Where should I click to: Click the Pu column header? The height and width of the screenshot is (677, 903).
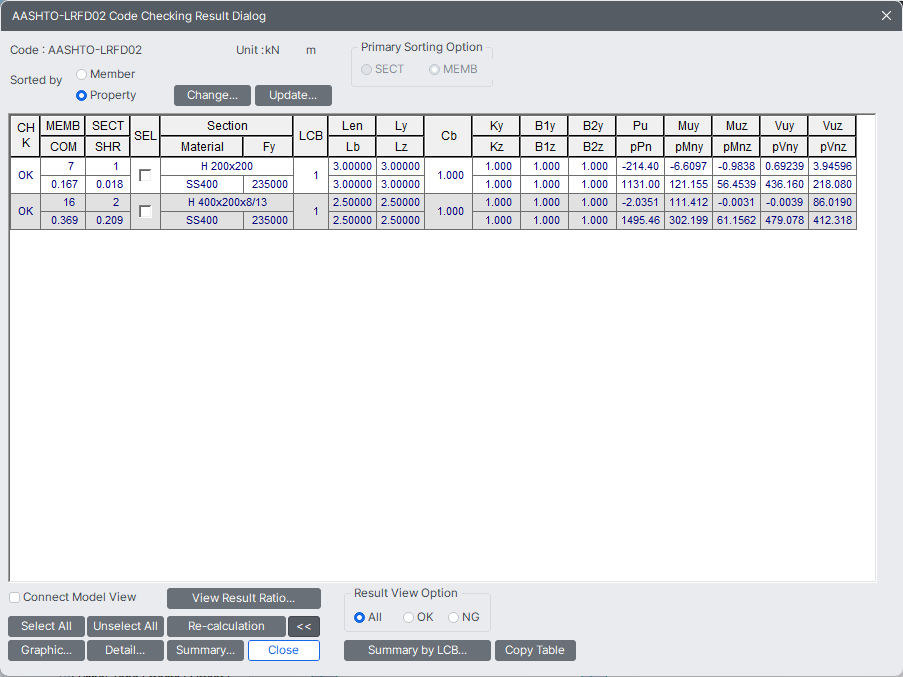click(640, 126)
